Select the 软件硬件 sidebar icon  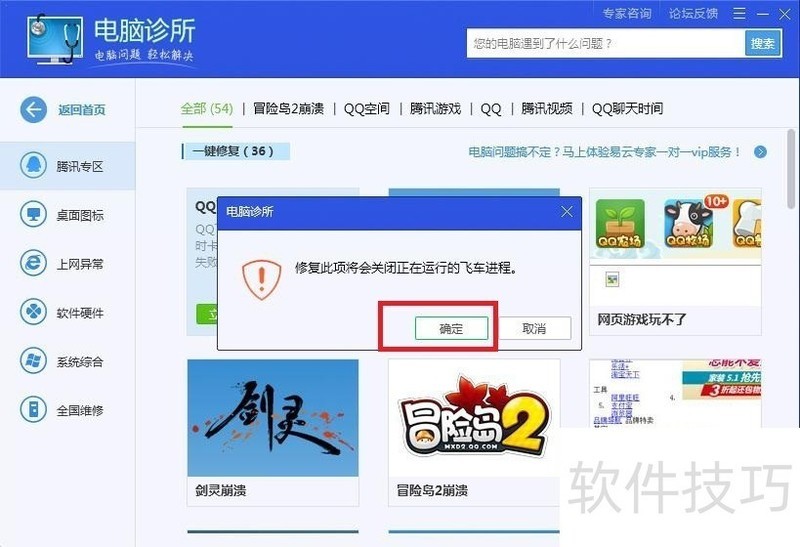[x=34, y=312]
